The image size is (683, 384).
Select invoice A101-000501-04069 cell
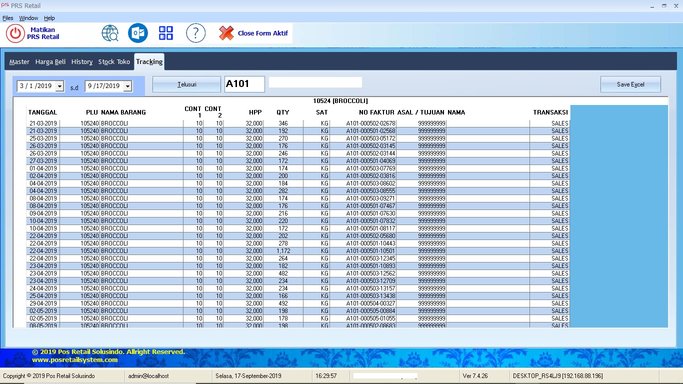[x=371, y=161]
